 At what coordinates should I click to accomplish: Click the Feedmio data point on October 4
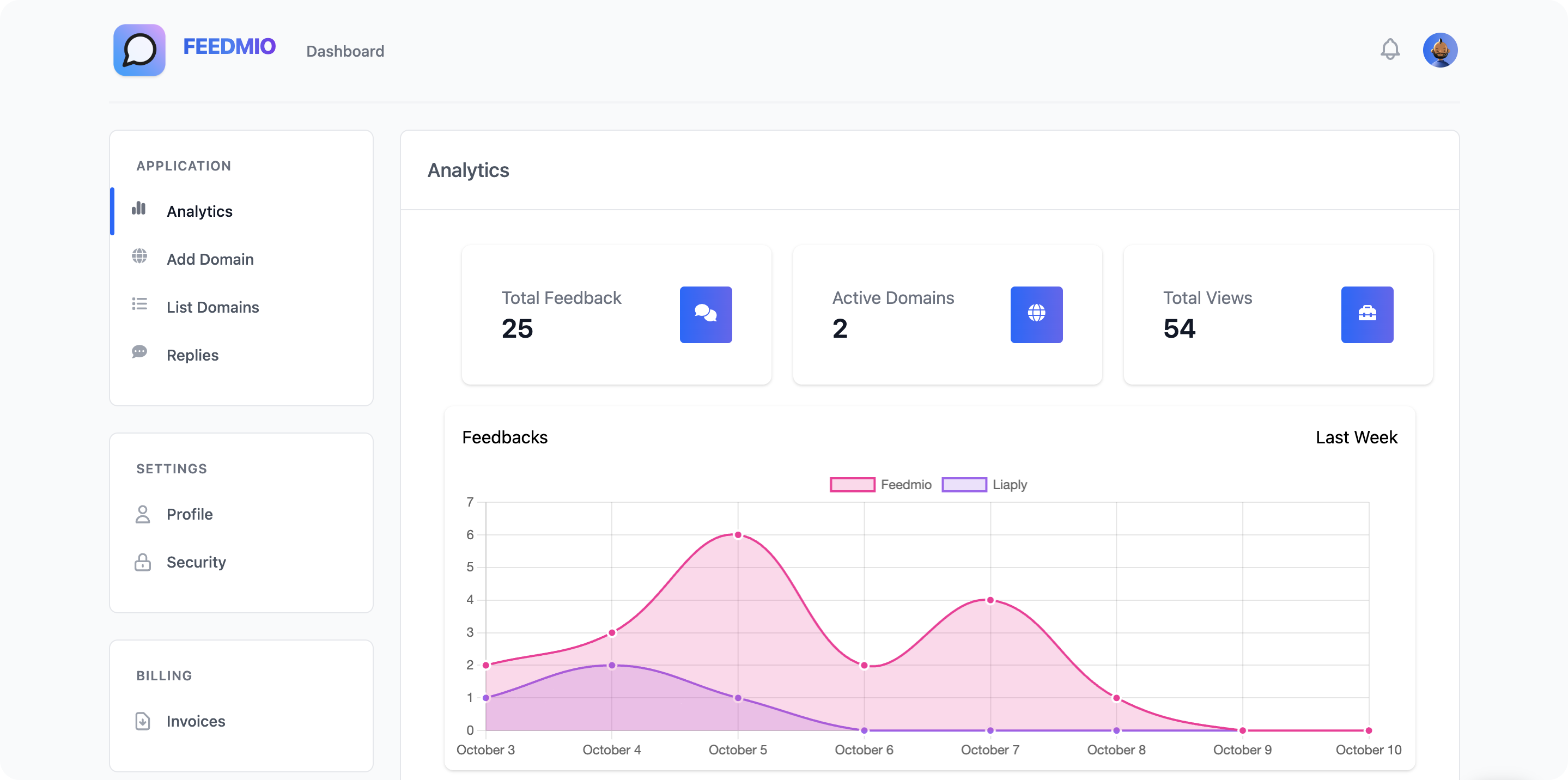tap(612, 633)
